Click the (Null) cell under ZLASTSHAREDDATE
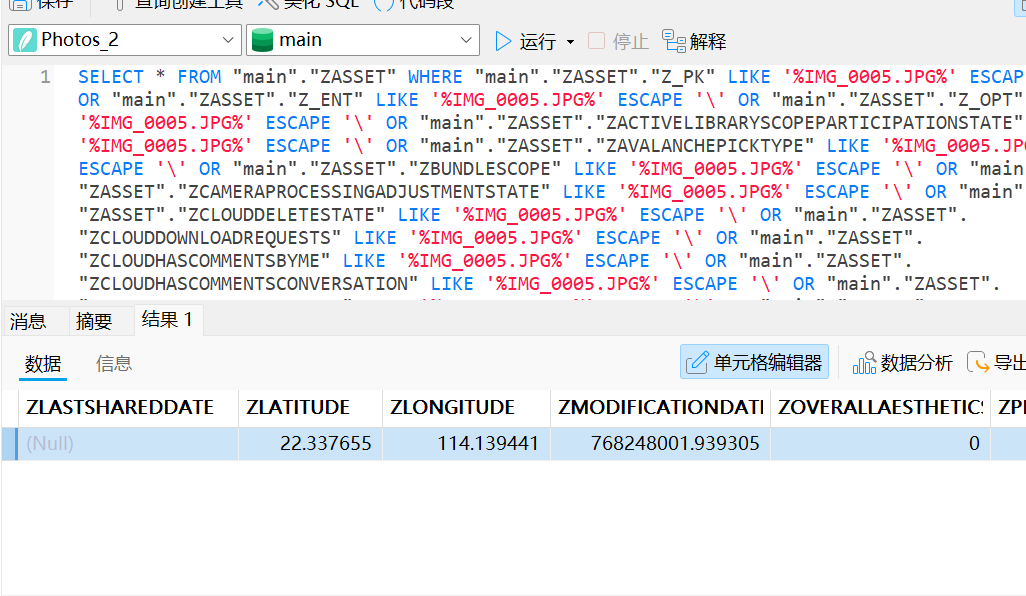The height and width of the screenshot is (596, 1026). click(128, 444)
